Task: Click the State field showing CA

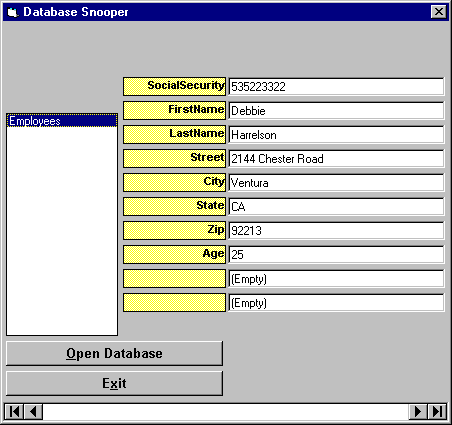Action: tap(336, 207)
